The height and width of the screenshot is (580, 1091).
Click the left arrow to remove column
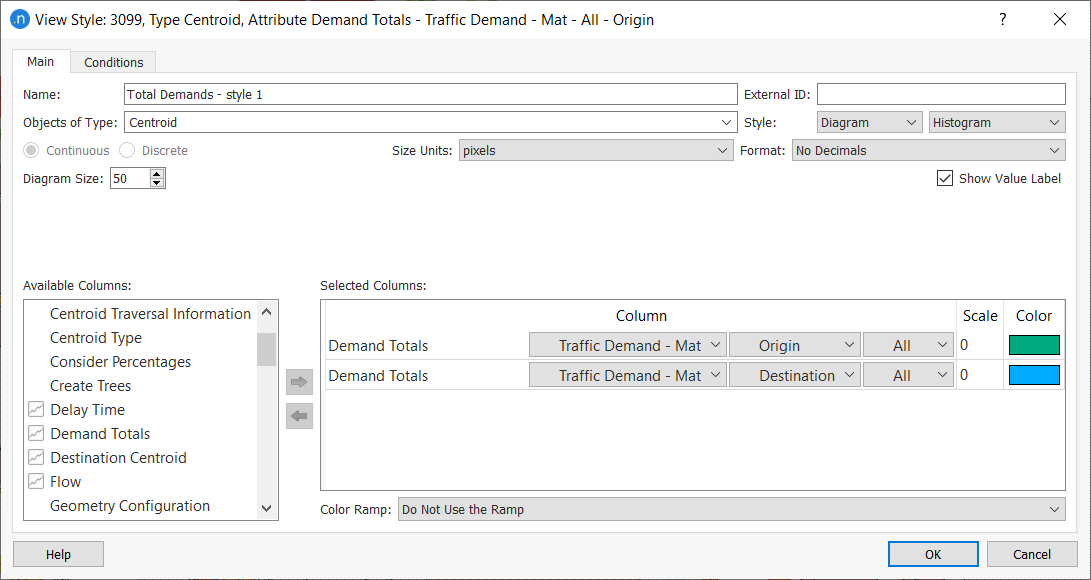point(299,416)
